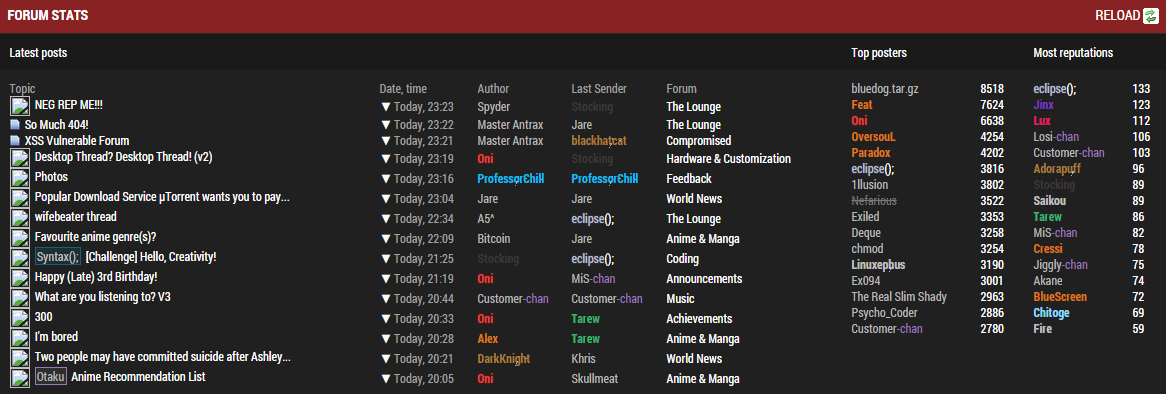Select the Syntax(); prefix tag
Image resolution: width=1166 pixels, height=394 pixels.
point(58,257)
